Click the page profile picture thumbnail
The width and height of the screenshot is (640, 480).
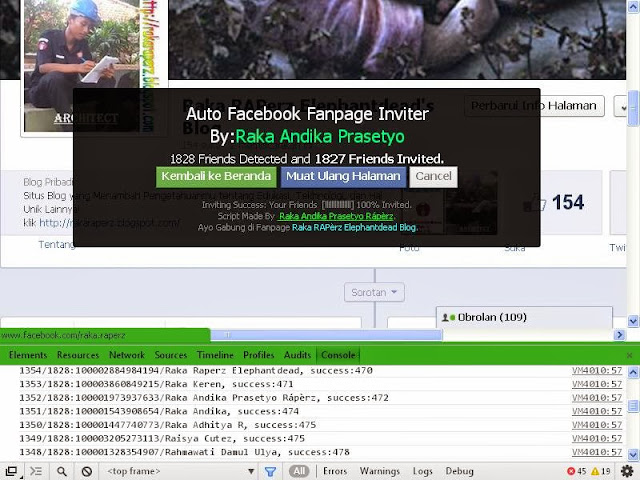point(83,66)
